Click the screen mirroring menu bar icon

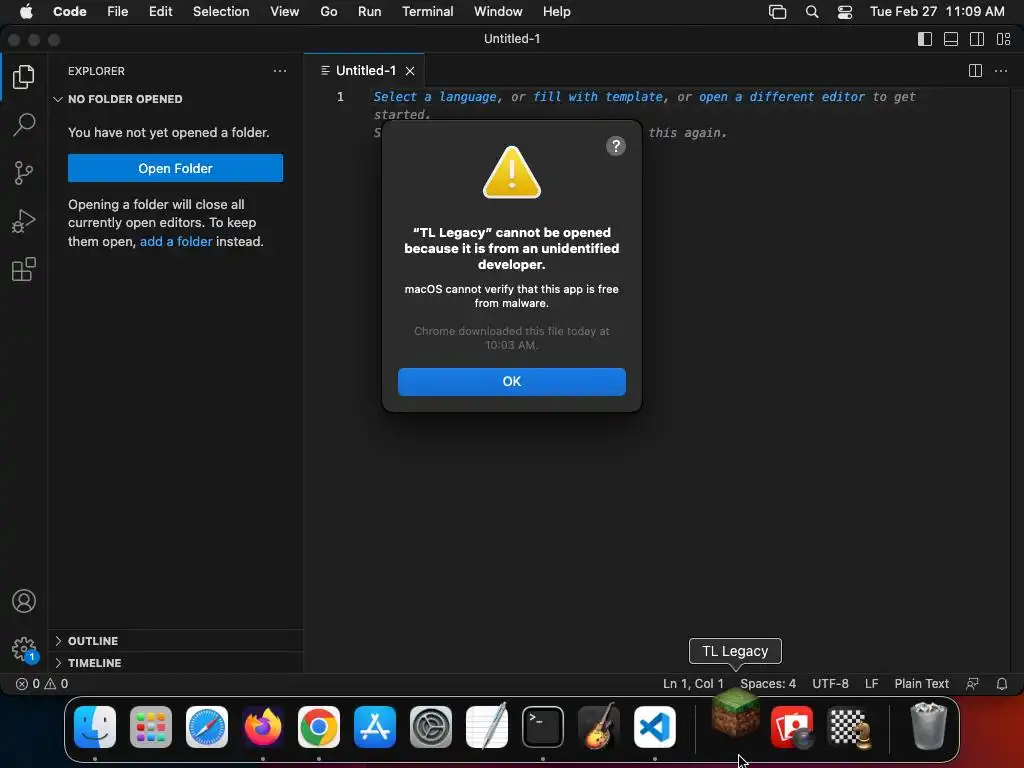(777, 12)
